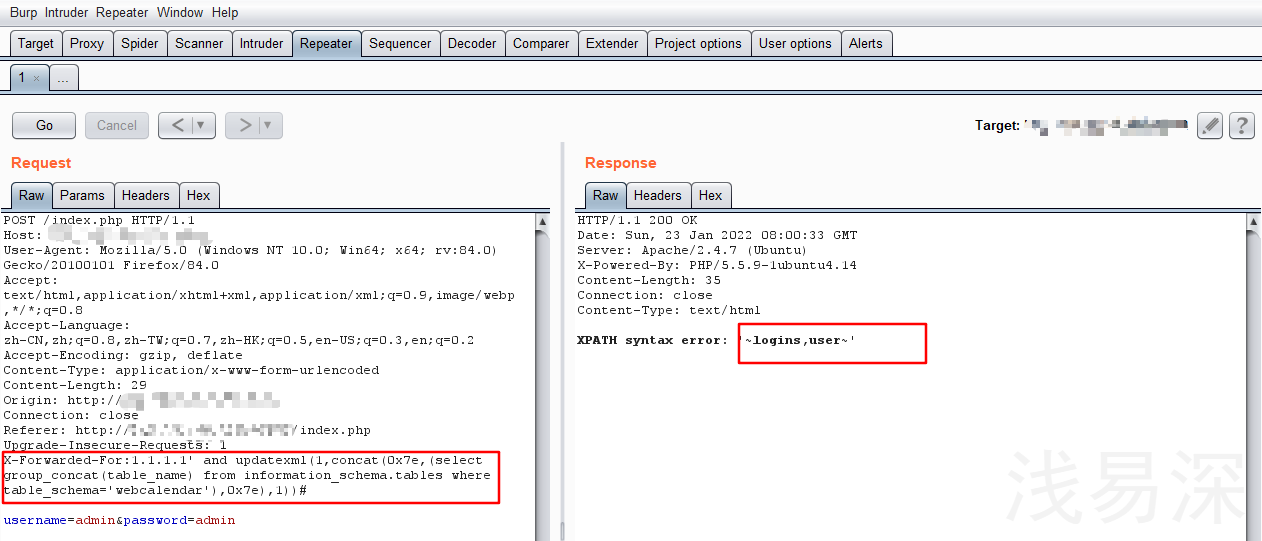
Task: Switch to the Target tab
Action: click(x=36, y=44)
